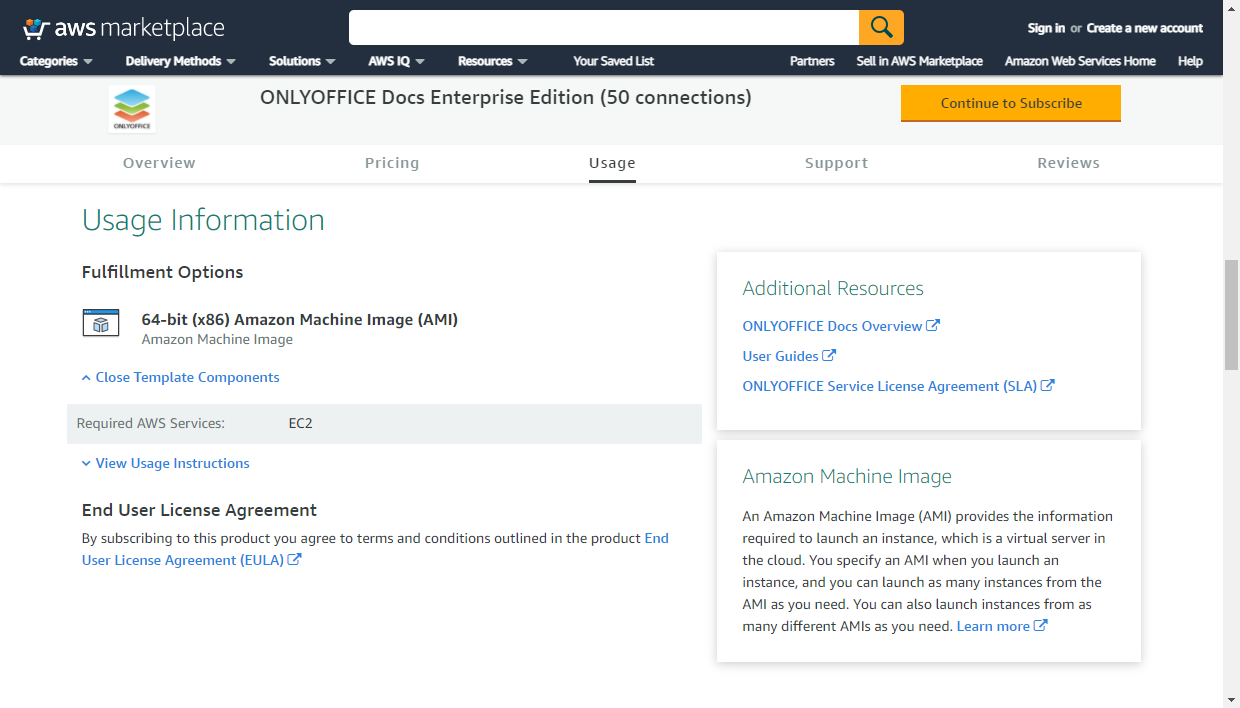Click Continue to Subscribe button
1240x708 pixels.
(1010, 103)
